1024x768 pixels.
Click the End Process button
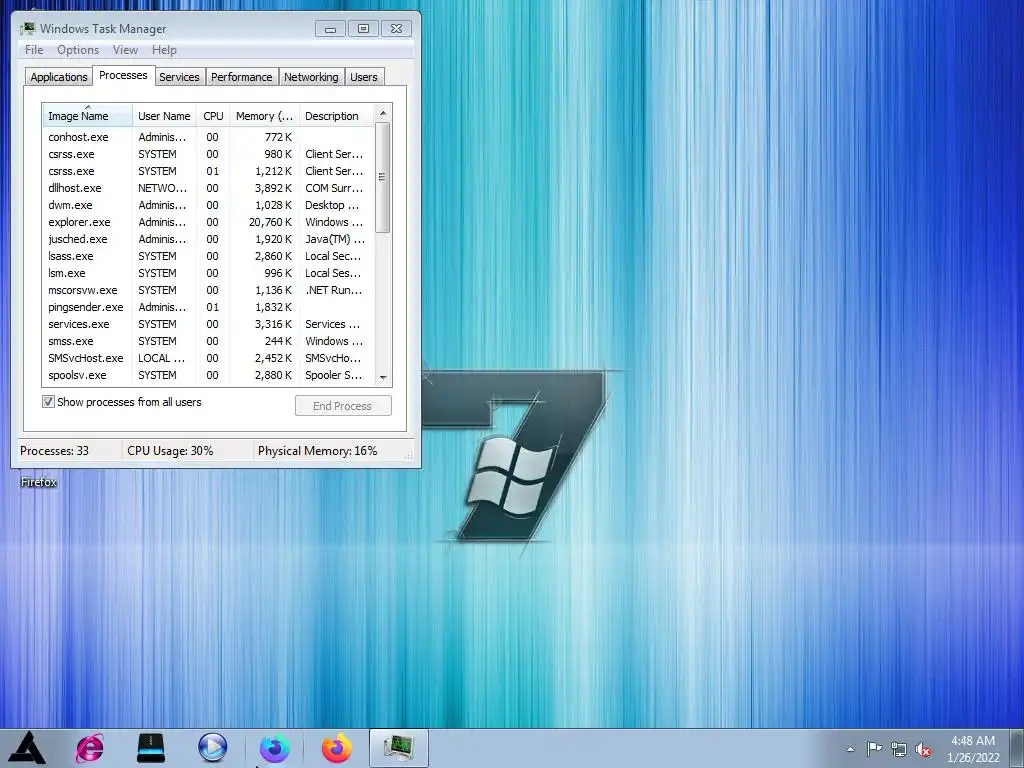click(343, 406)
